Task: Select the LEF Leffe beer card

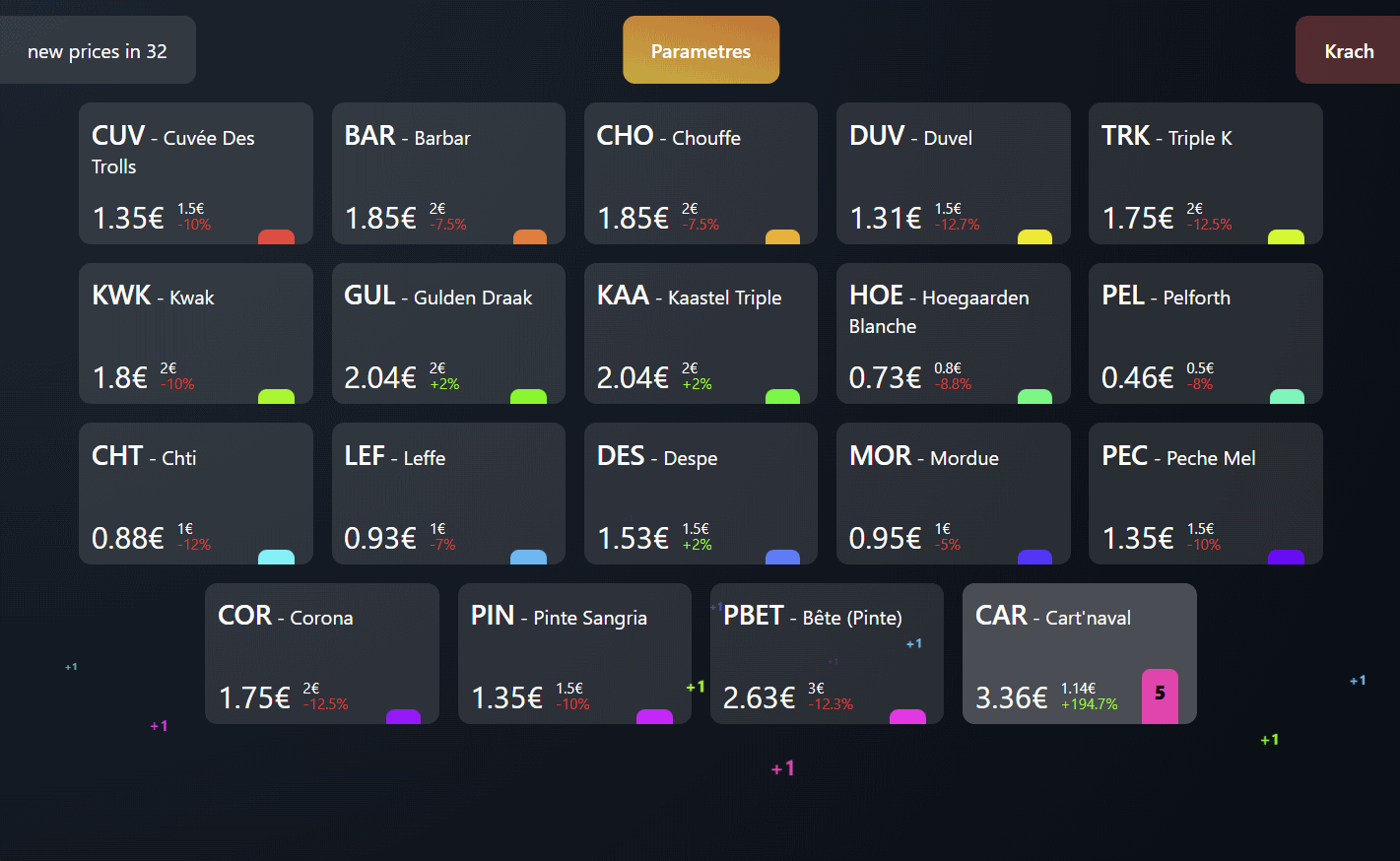Action: [448, 494]
